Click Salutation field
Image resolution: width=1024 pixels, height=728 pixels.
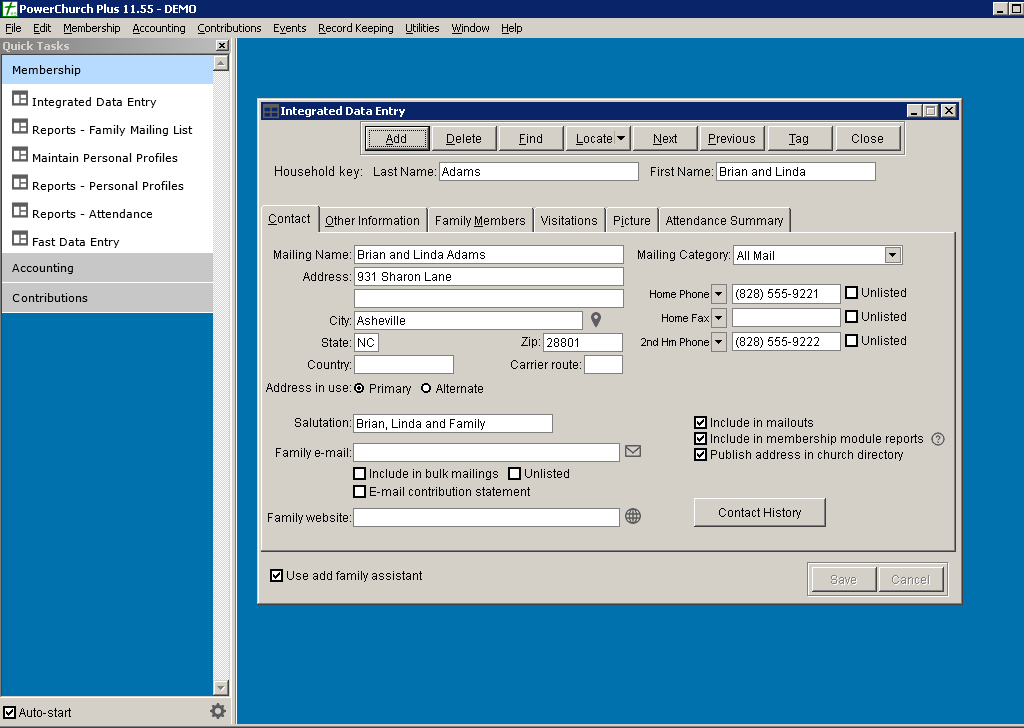(453, 424)
